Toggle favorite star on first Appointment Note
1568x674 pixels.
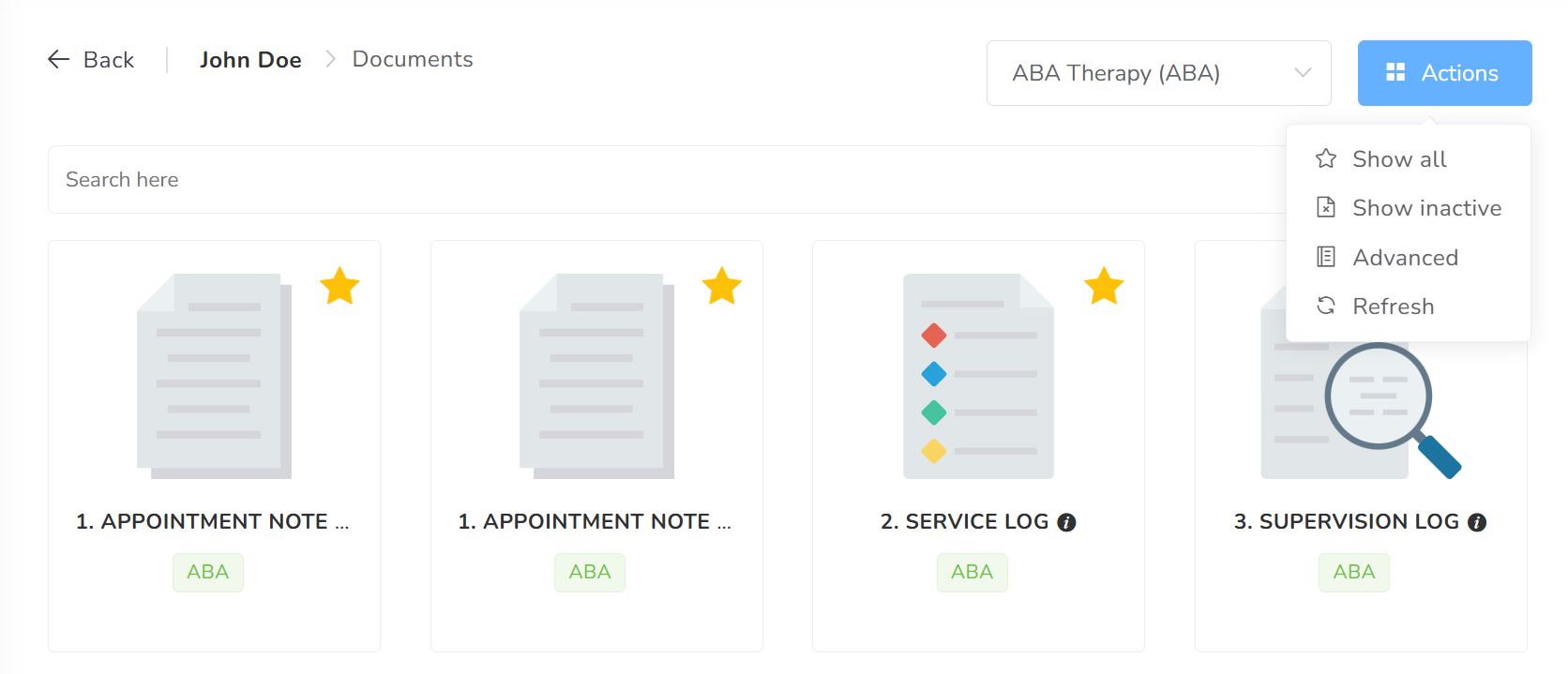coord(339,286)
